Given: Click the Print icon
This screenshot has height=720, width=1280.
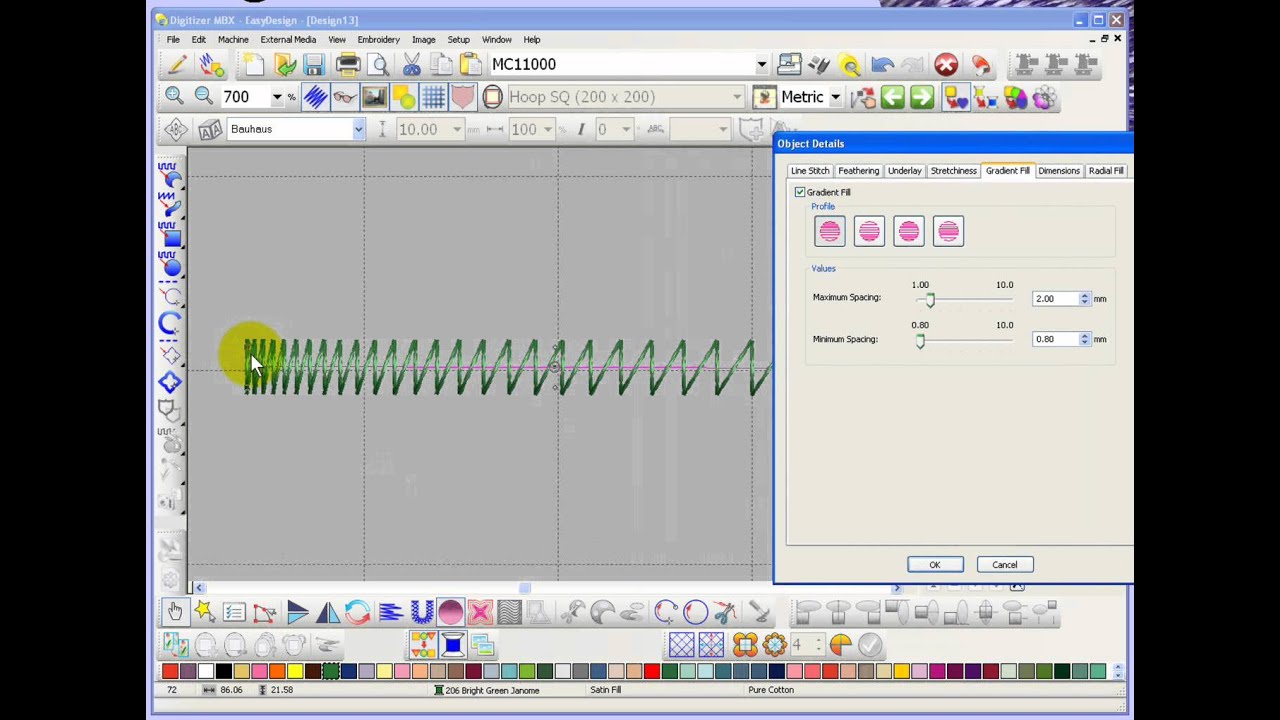Looking at the screenshot, I should click(348, 65).
